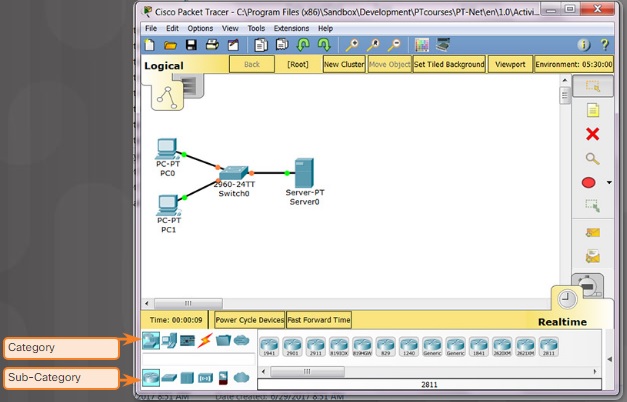The width and height of the screenshot is (627, 402).
Task: Open the Logical workspace tab
Action: point(164,66)
